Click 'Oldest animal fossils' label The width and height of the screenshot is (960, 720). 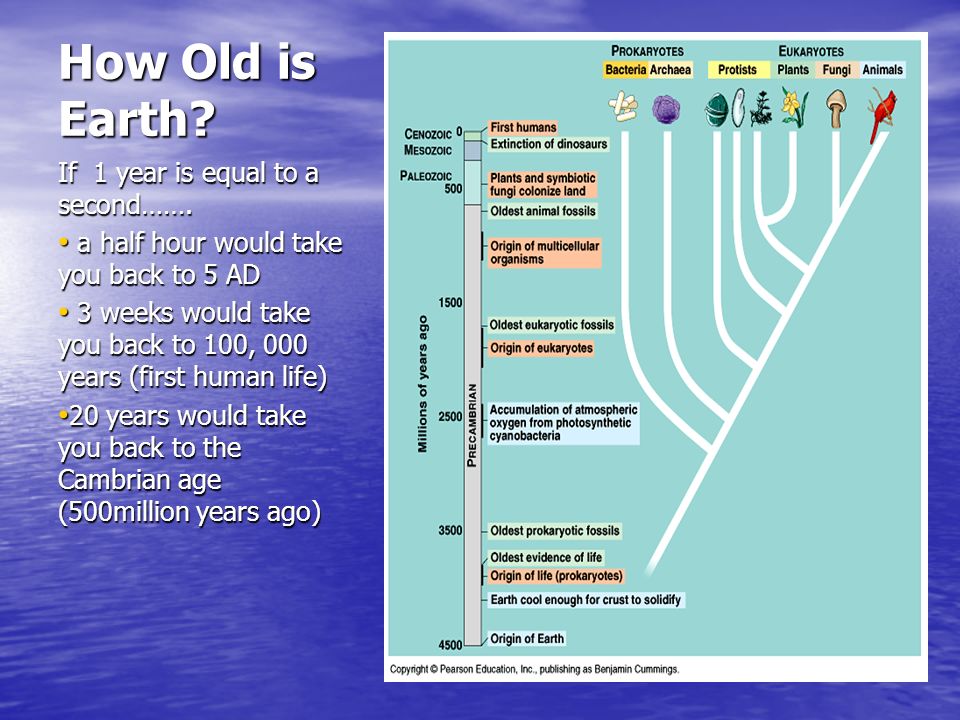click(x=542, y=211)
